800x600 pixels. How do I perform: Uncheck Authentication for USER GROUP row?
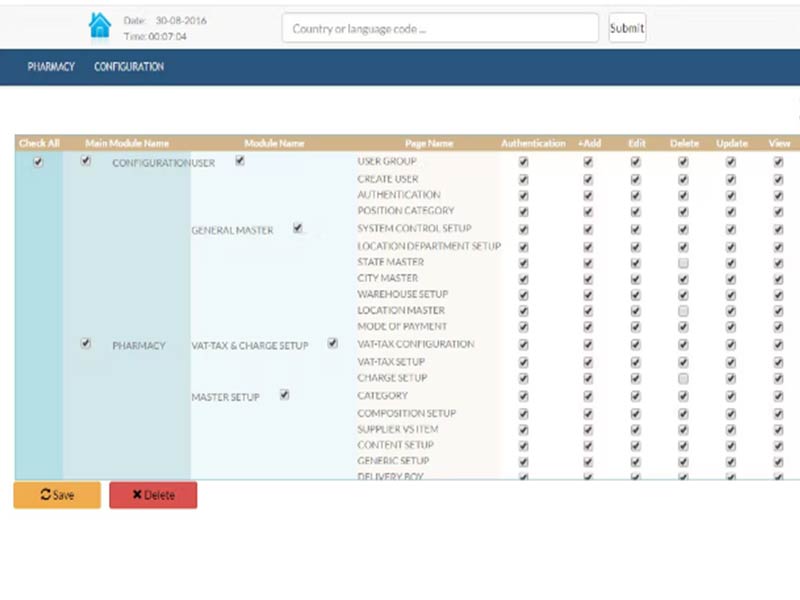pyautogui.click(x=523, y=162)
